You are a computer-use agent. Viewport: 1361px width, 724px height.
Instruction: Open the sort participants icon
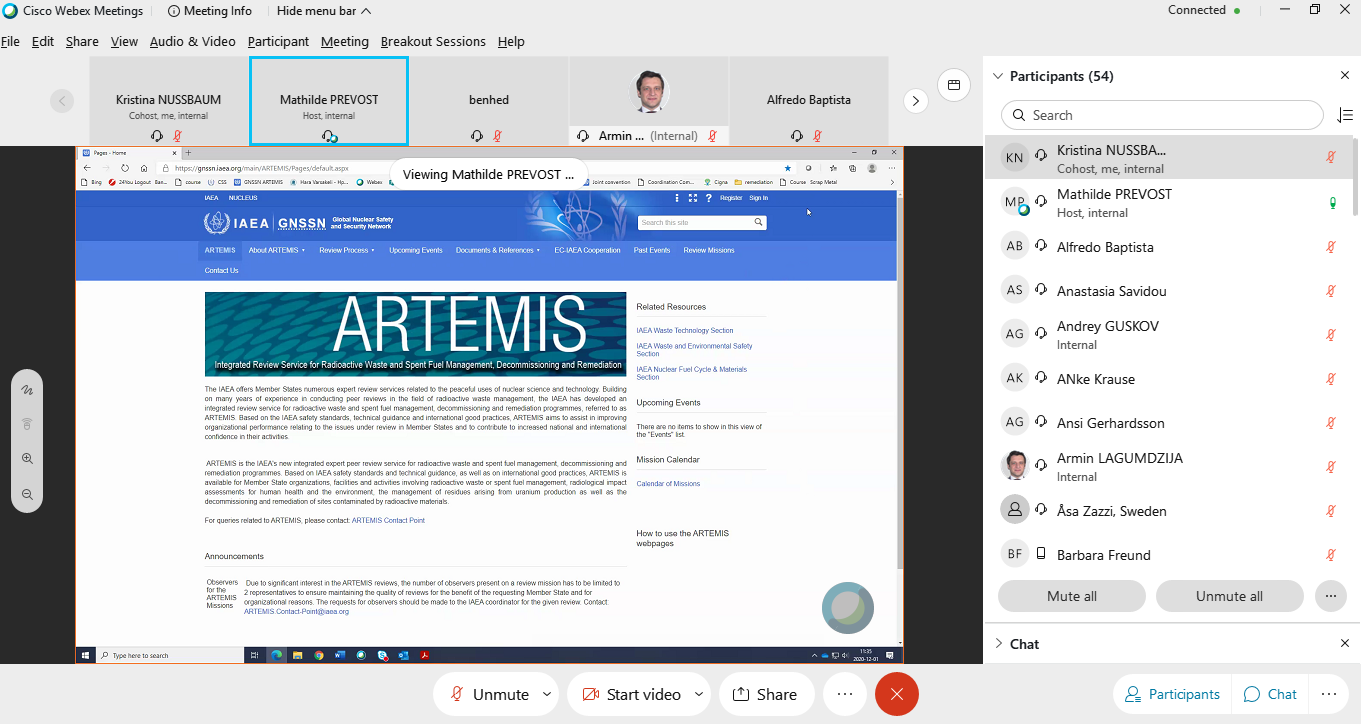click(x=1346, y=114)
